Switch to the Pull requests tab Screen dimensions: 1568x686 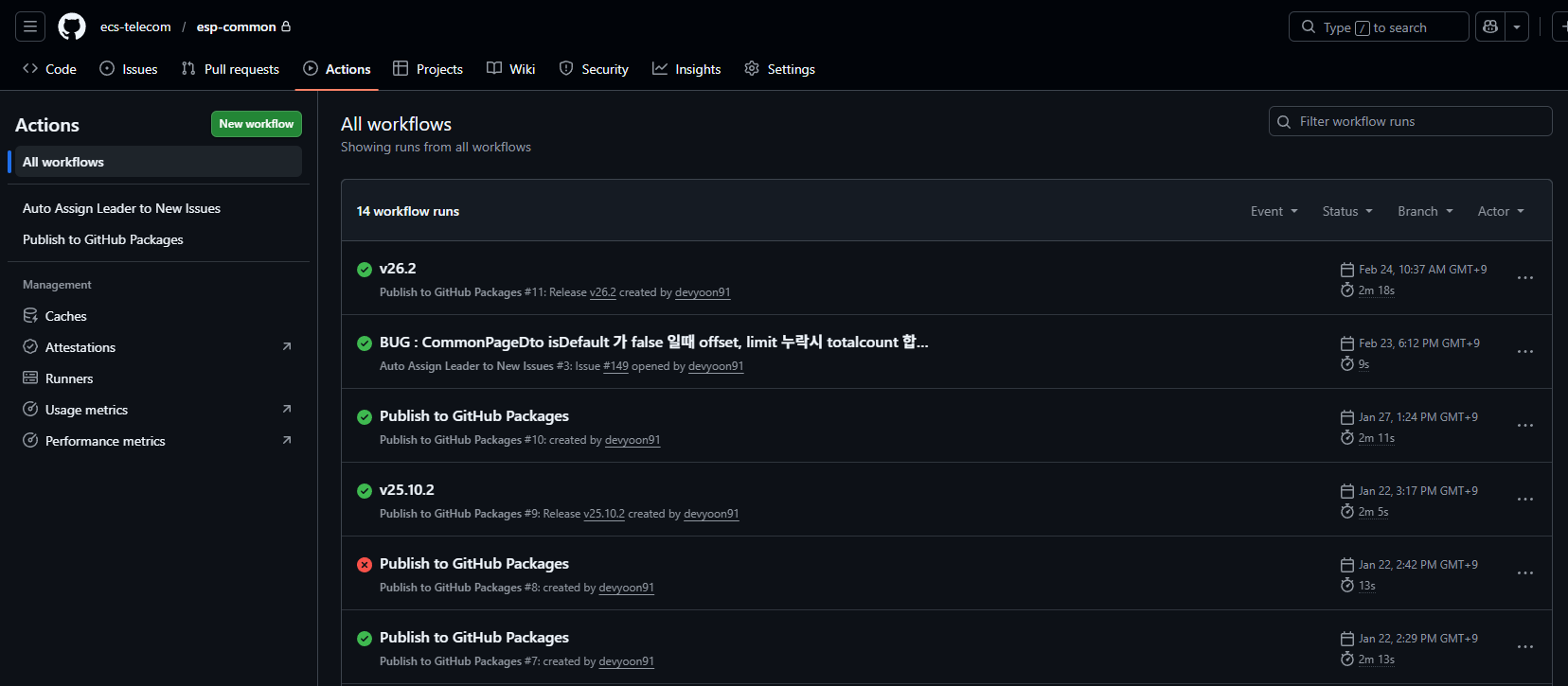pos(230,69)
